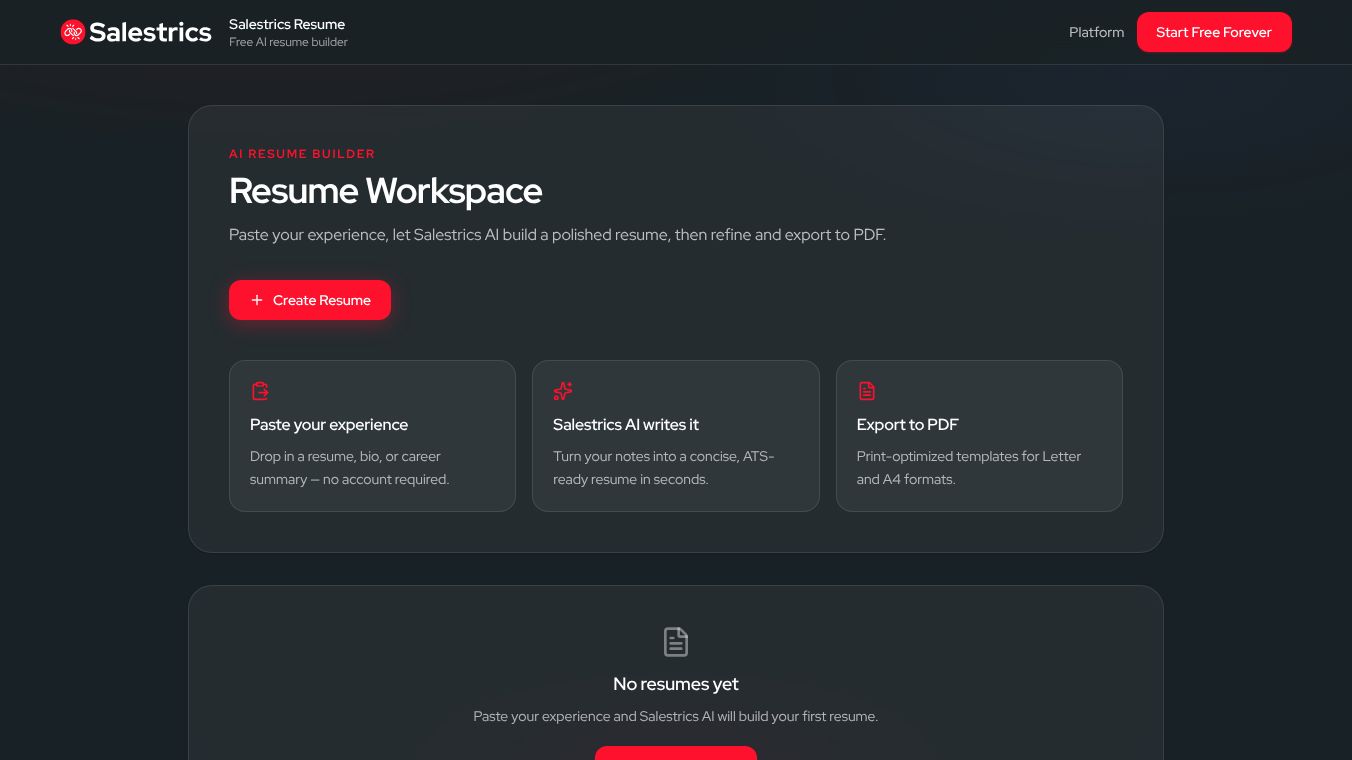Click the No resumes yet heading
The width and height of the screenshot is (1352, 760).
[676, 684]
